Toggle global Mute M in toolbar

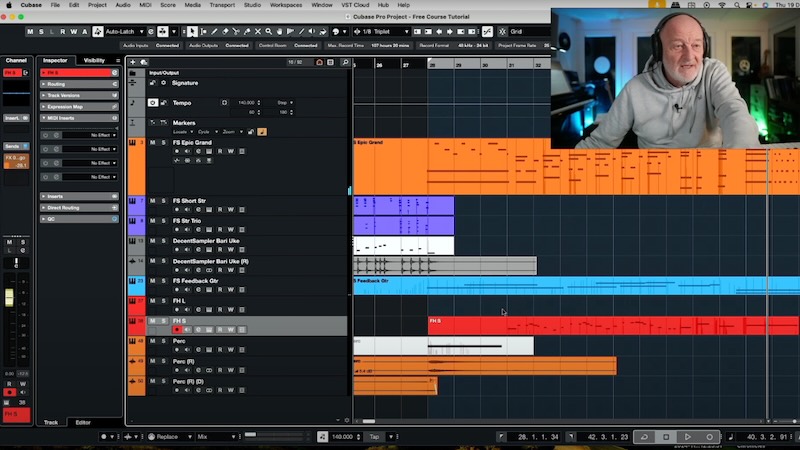(x=30, y=32)
